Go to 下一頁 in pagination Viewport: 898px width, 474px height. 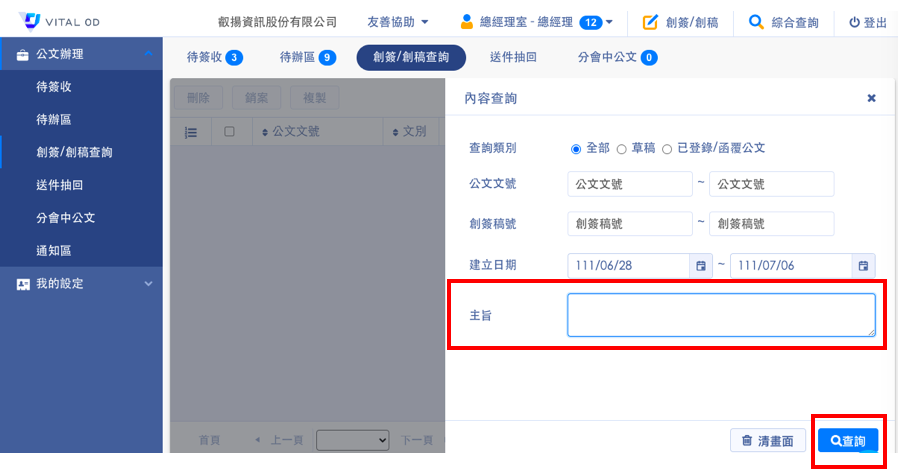pos(417,440)
